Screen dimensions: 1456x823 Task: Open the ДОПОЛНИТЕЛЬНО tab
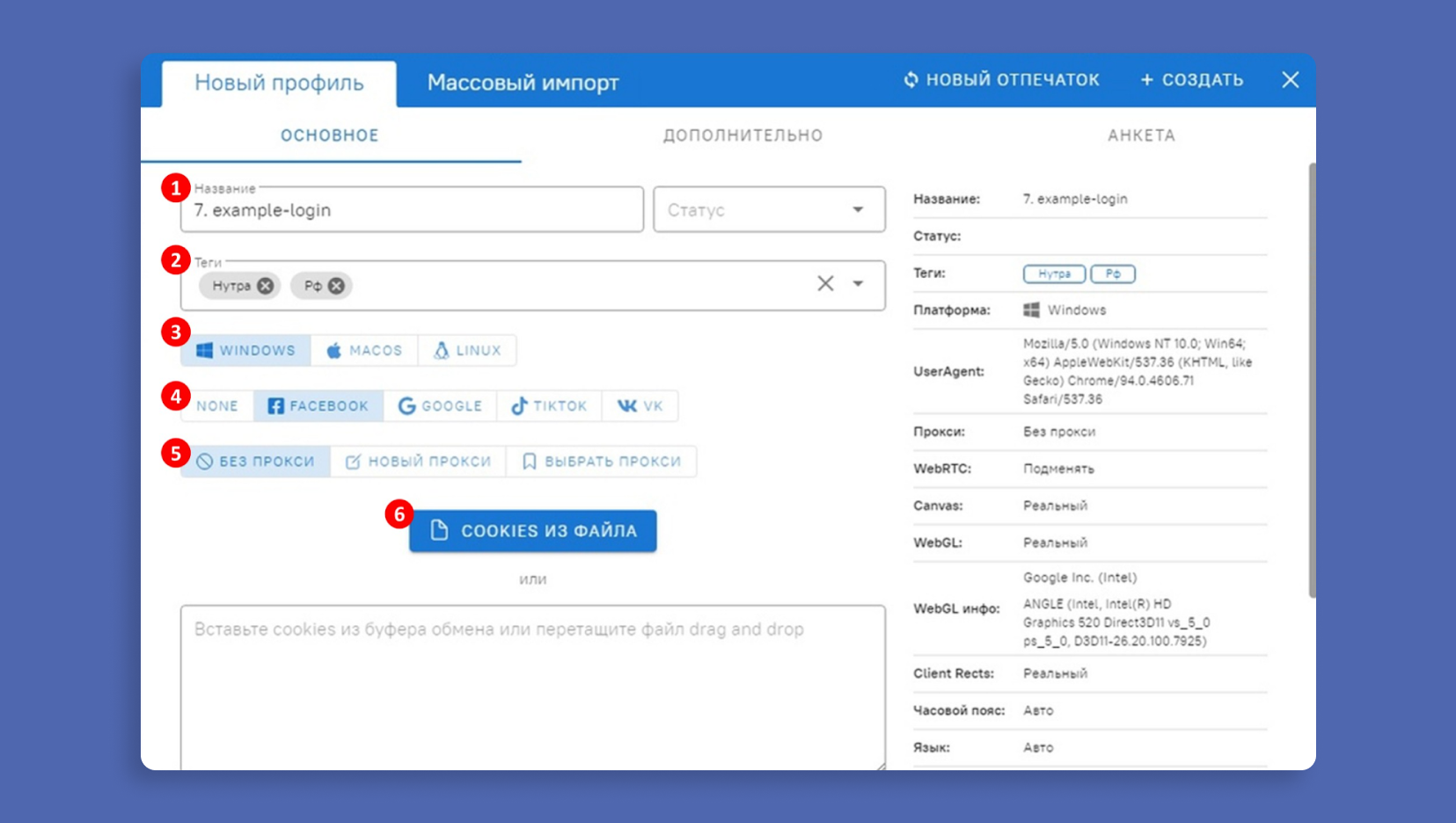pyautogui.click(x=743, y=135)
